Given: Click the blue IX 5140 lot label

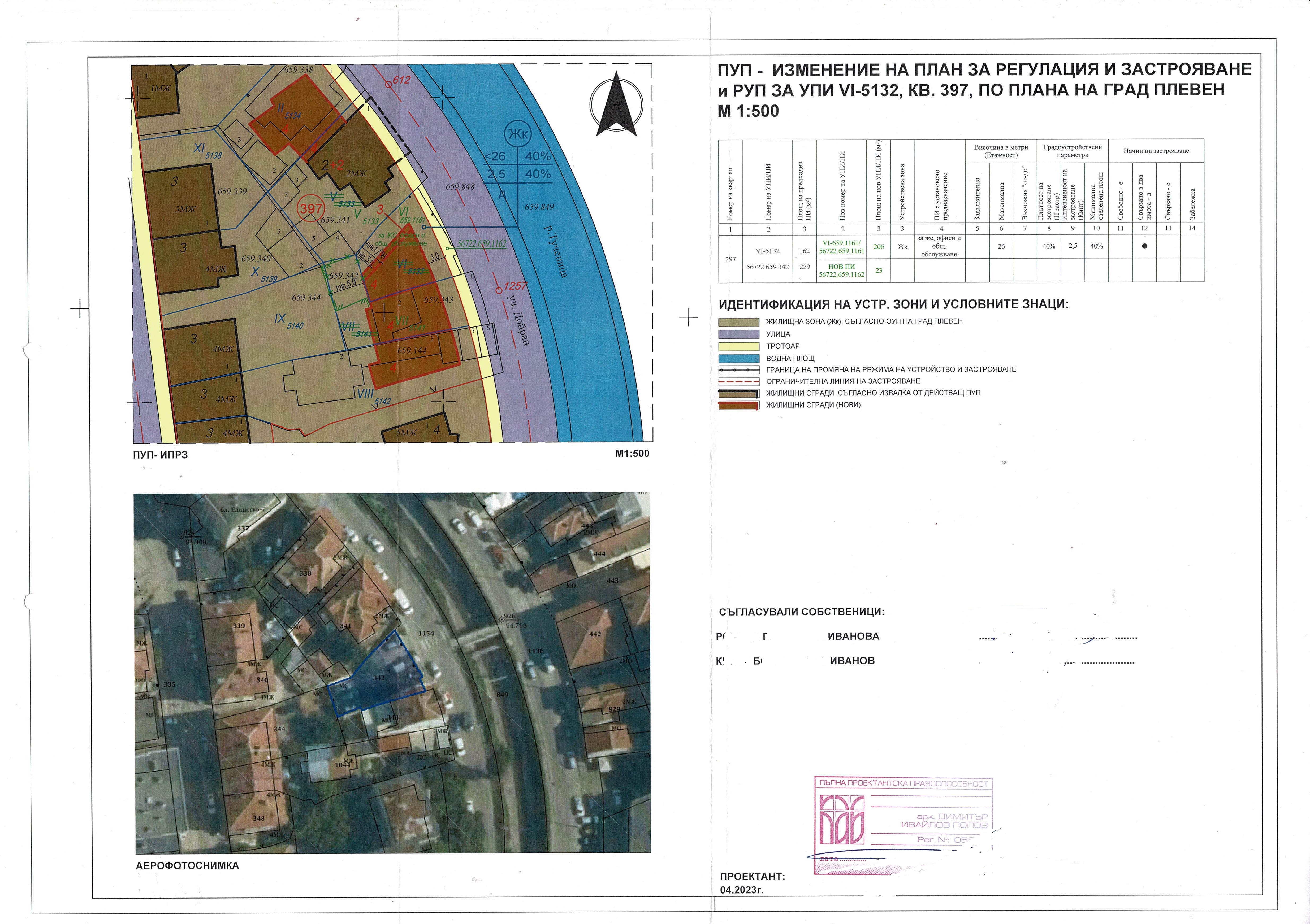Looking at the screenshot, I should pos(289,322).
